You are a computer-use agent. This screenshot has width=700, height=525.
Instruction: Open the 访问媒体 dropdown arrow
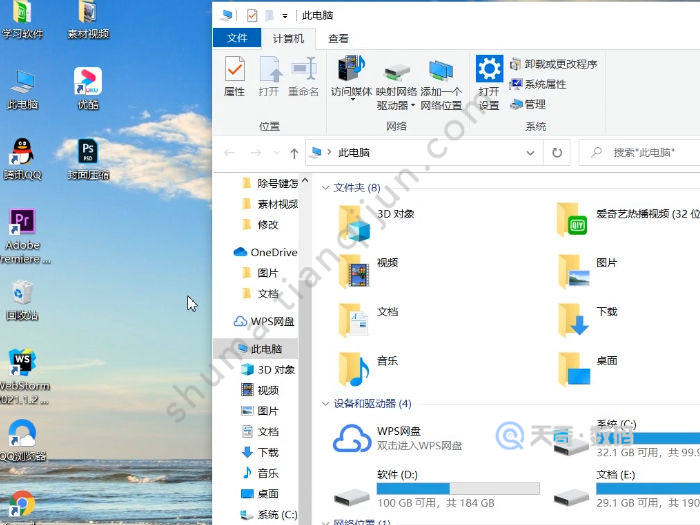point(352,99)
